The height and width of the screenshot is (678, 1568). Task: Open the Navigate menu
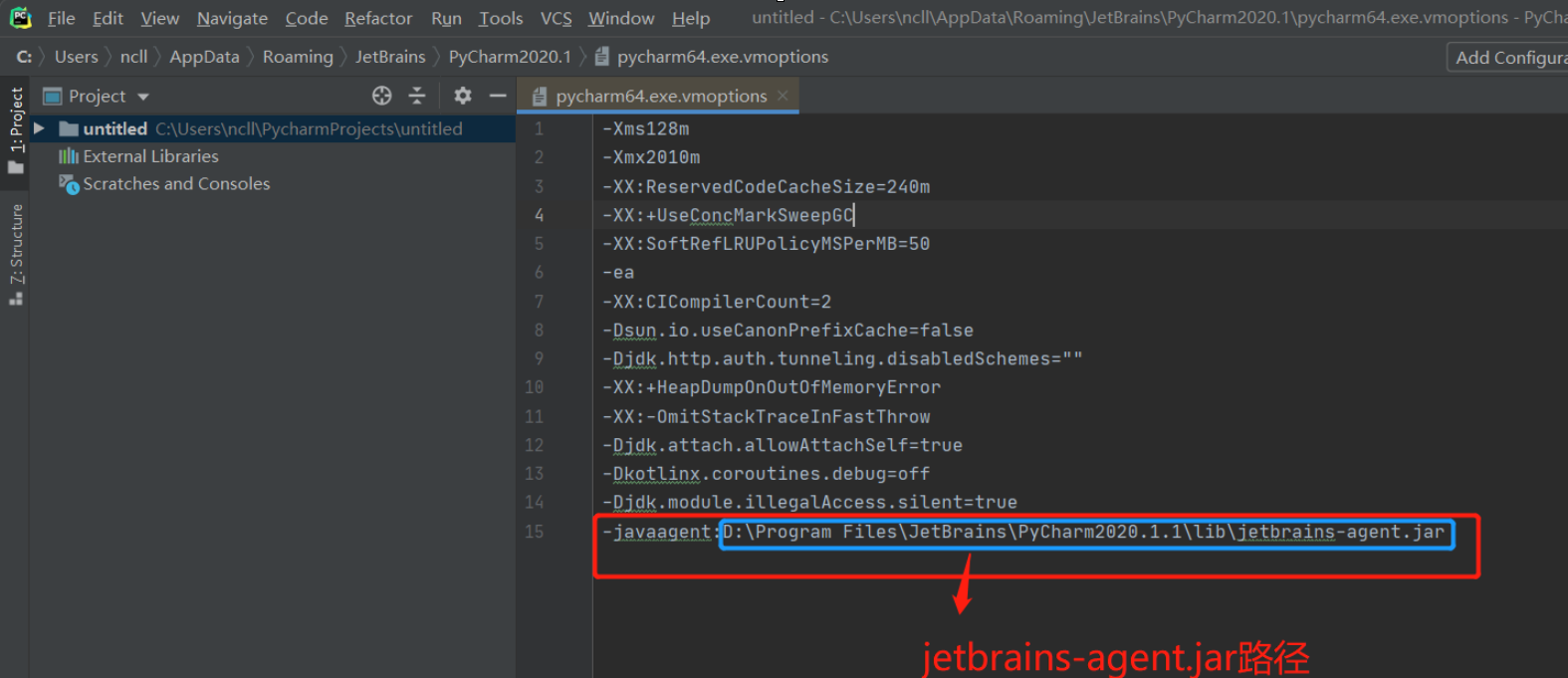[232, 18]
